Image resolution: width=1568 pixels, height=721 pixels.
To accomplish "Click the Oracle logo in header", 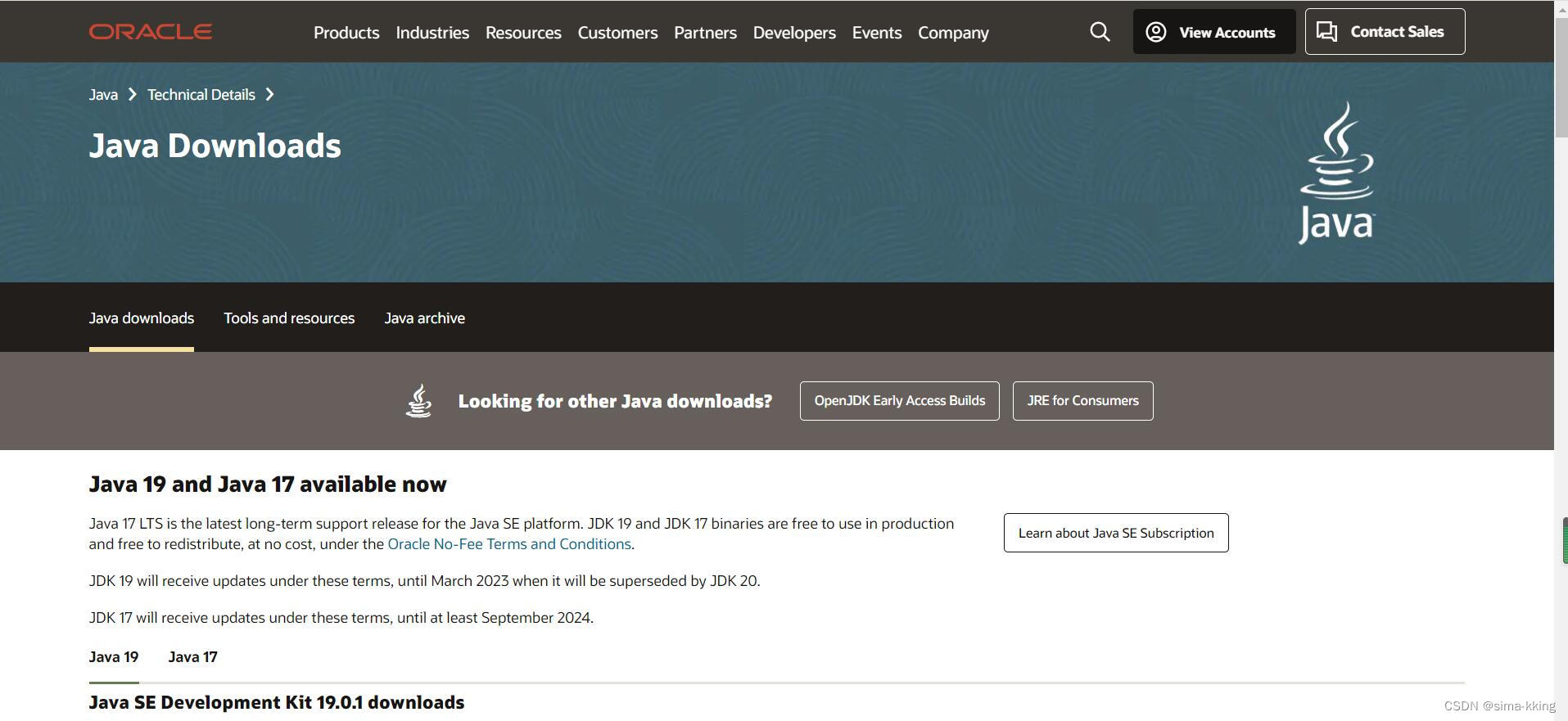I will (x=151, y=32).
